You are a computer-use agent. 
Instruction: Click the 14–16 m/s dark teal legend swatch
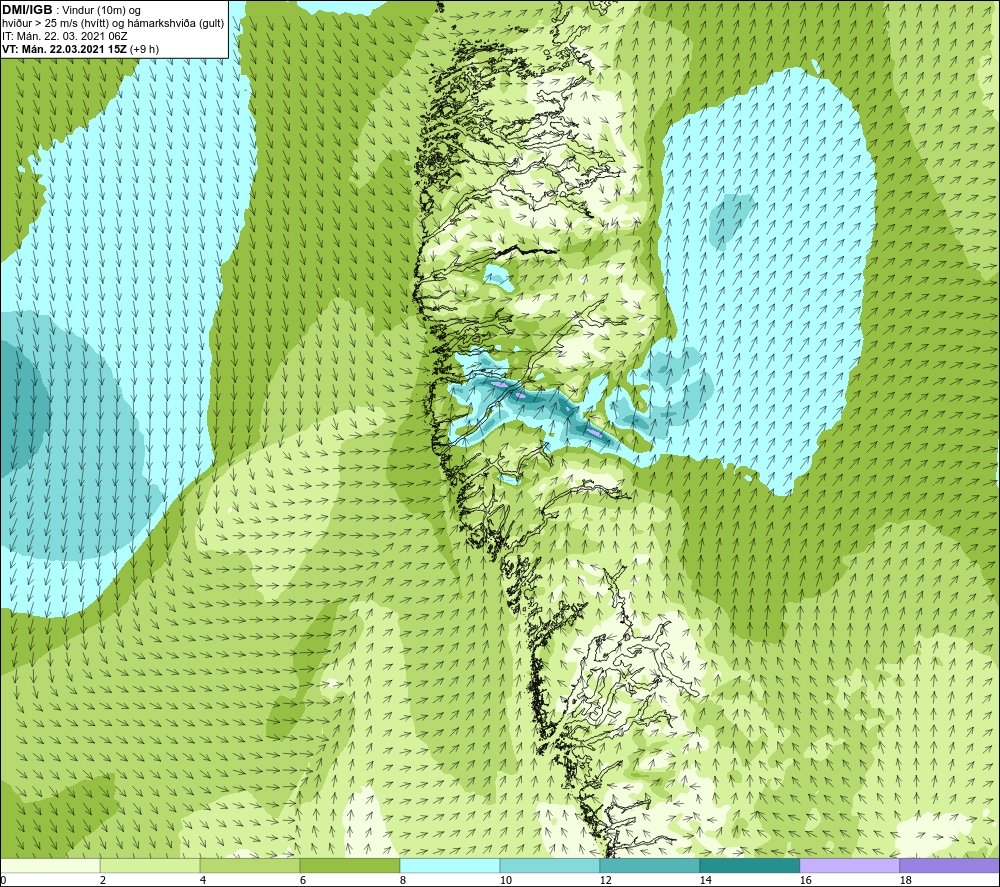[x=749, y=865]
